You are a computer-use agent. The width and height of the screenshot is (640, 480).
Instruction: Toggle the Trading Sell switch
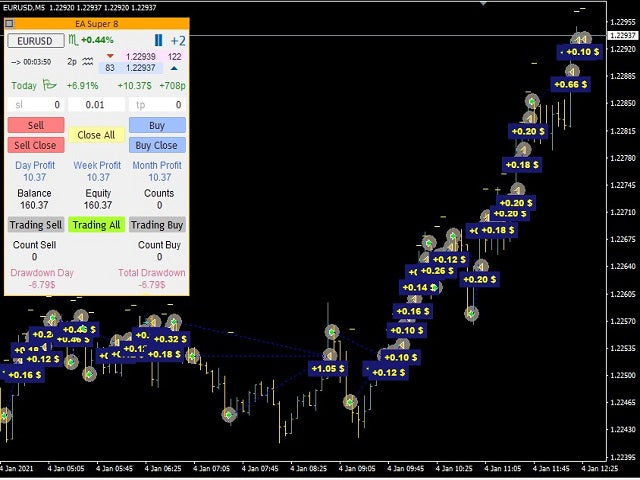click(x=35, y=225)
